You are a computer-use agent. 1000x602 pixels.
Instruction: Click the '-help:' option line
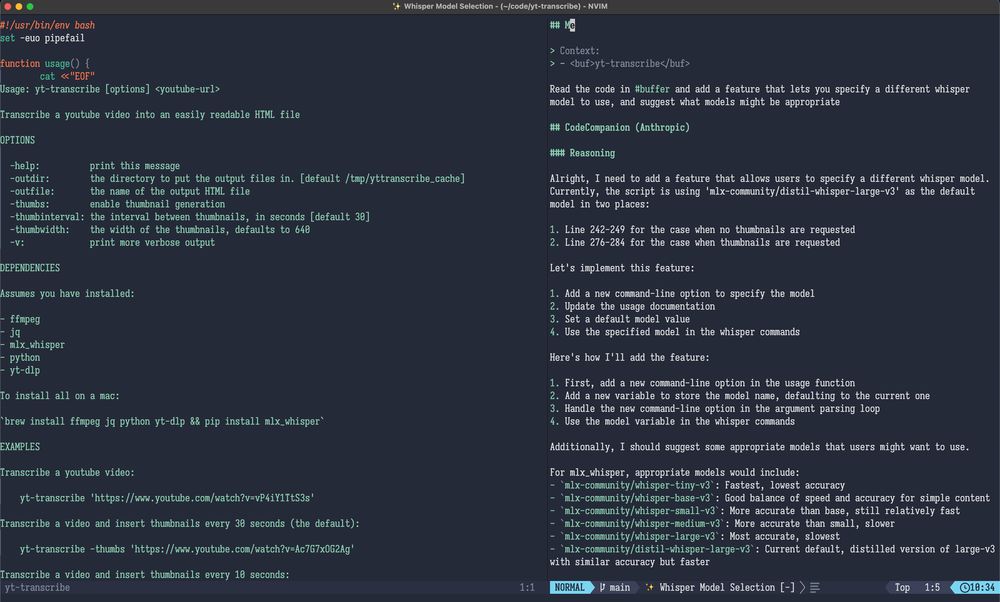coord(94,166)
